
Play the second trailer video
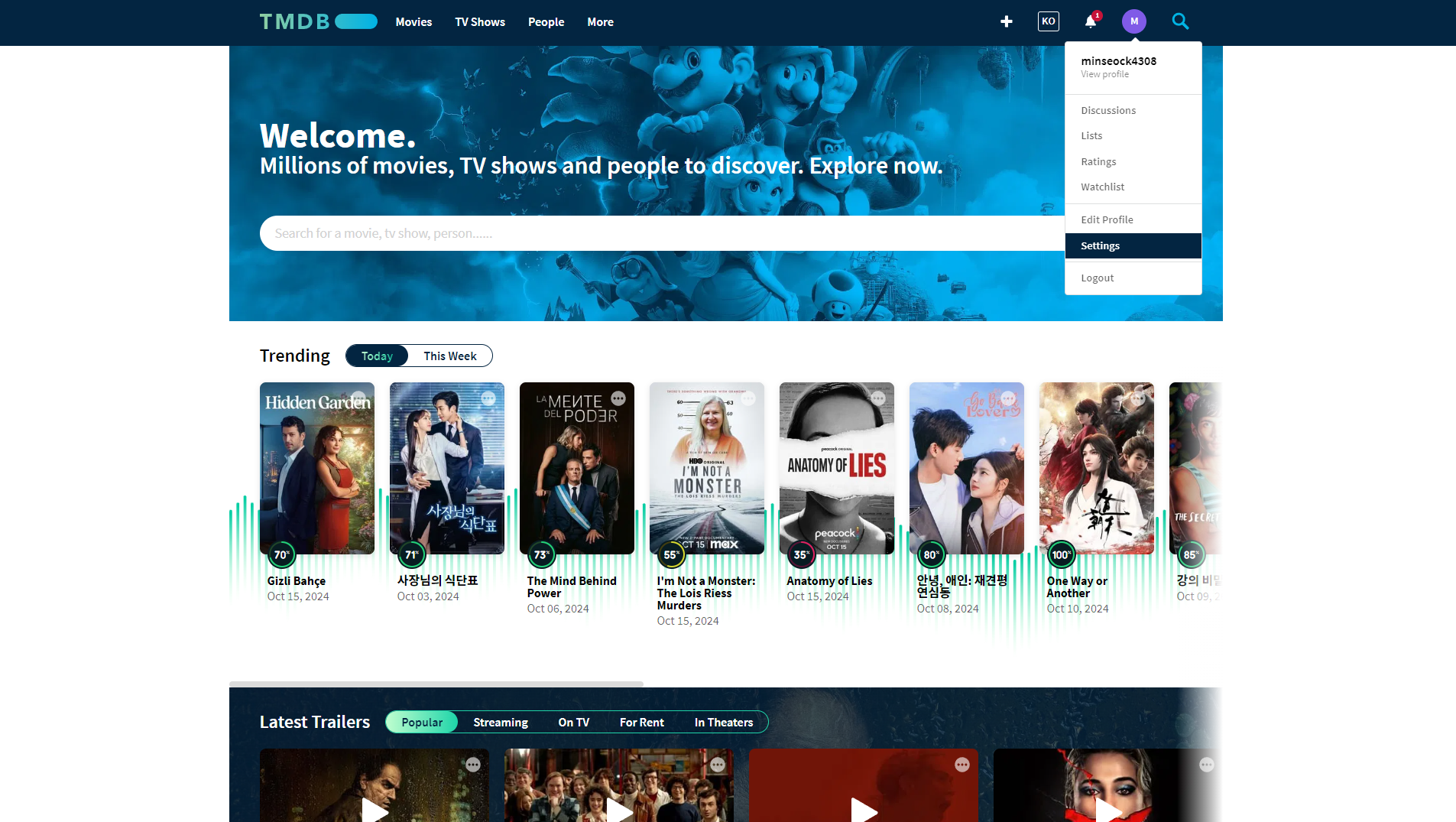[619, 810]
